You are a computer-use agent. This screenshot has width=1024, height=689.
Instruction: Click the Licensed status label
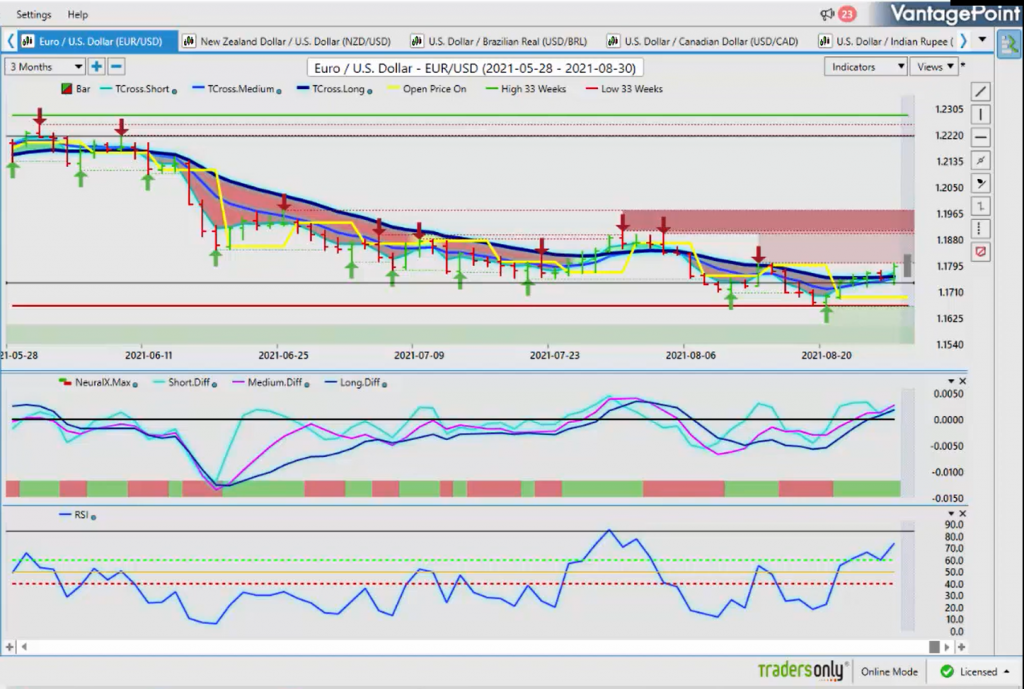[978, 671]
